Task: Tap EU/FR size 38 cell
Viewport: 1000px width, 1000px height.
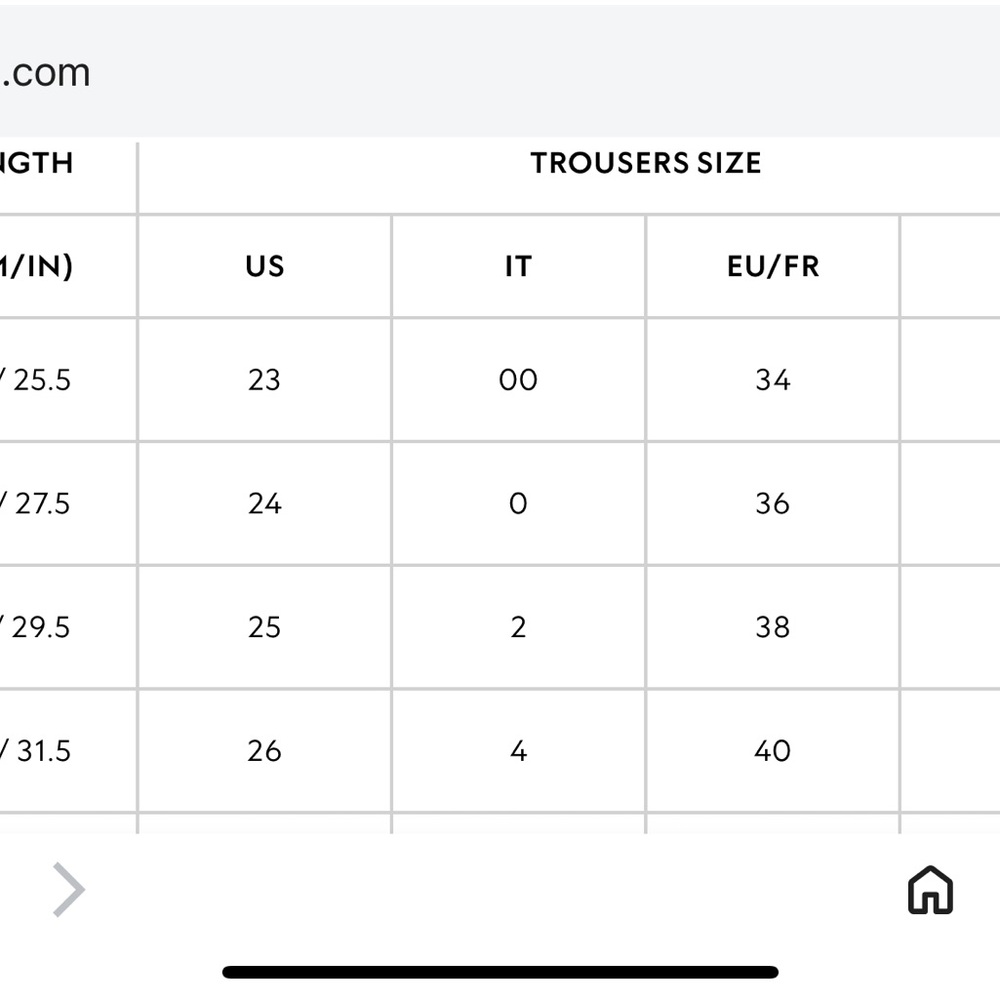Action: [x=773, y=628]
